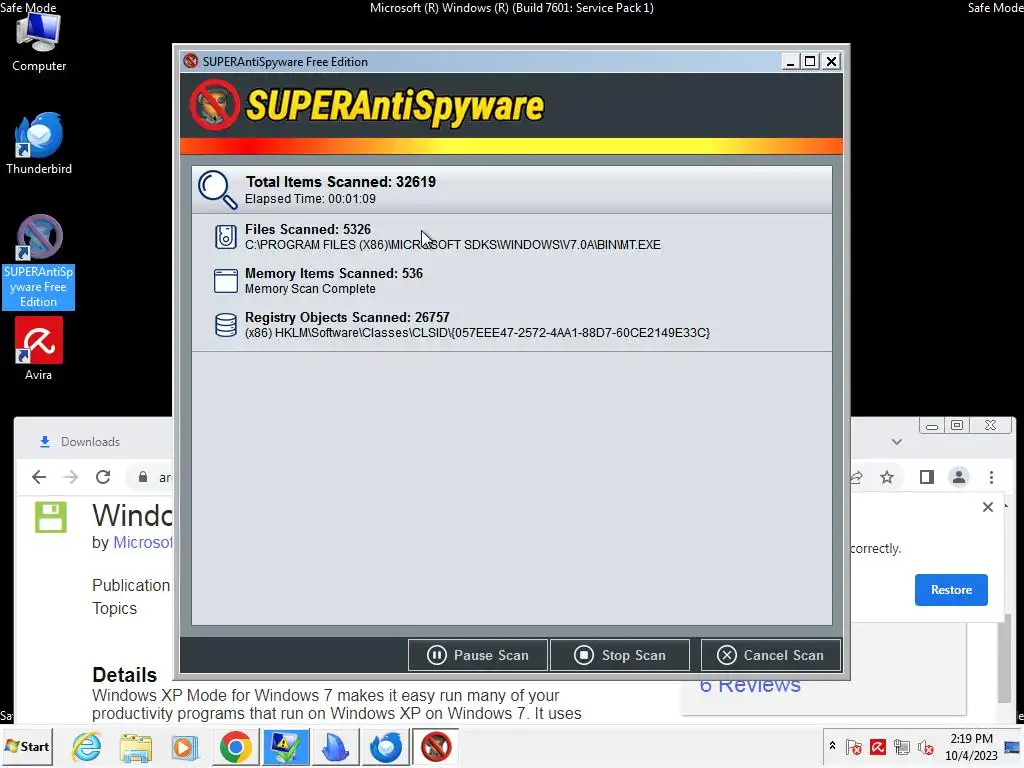Show hidden tray icons arrow
1024x768 pixels.
click(x=832, y=745)
